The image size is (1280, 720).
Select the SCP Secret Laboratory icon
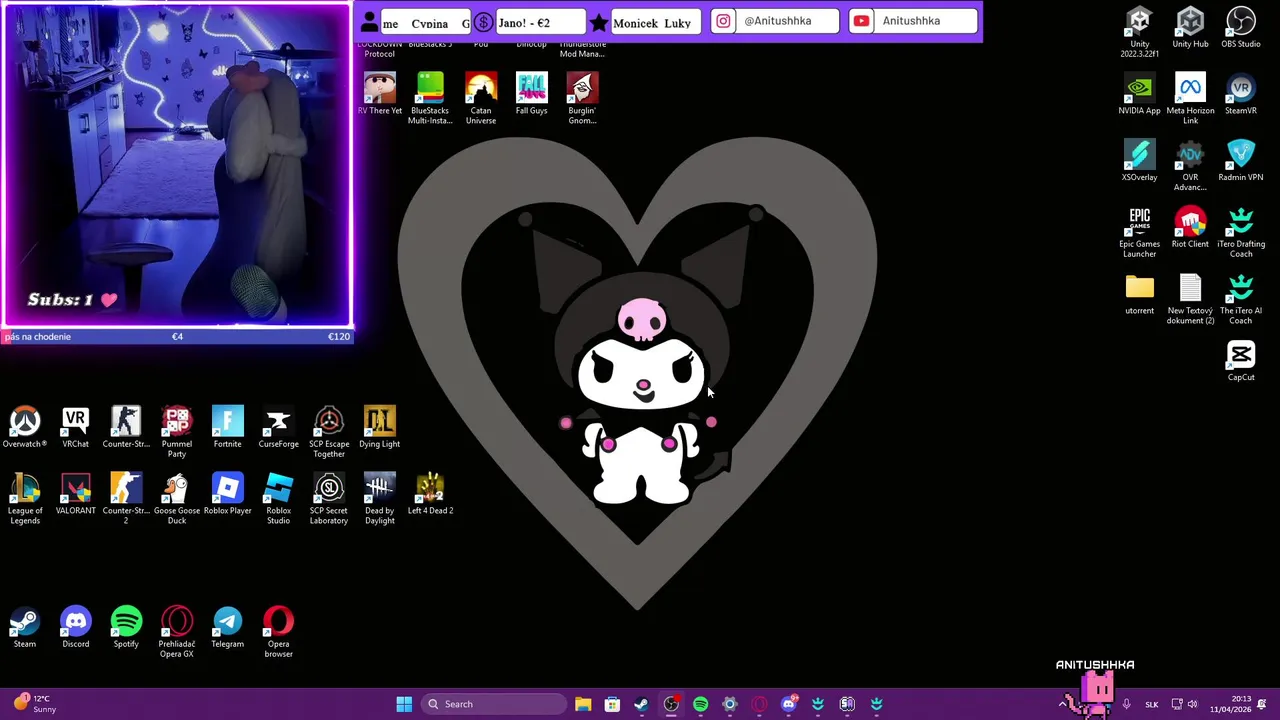[329, 499]
